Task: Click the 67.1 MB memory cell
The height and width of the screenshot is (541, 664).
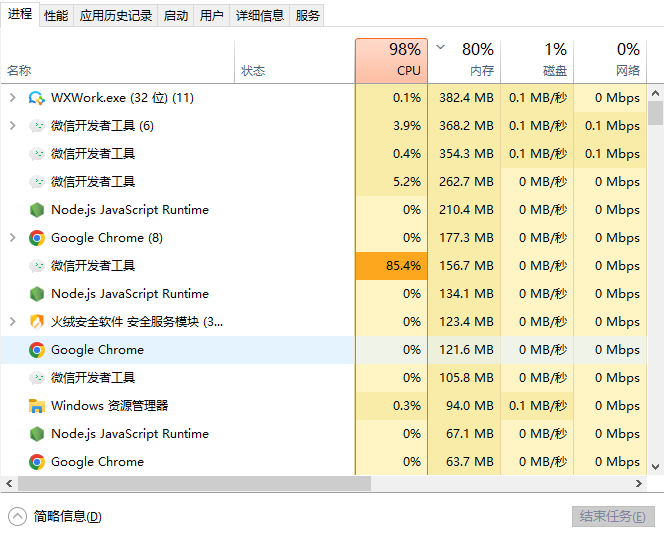Action: (x=464, y=433)
